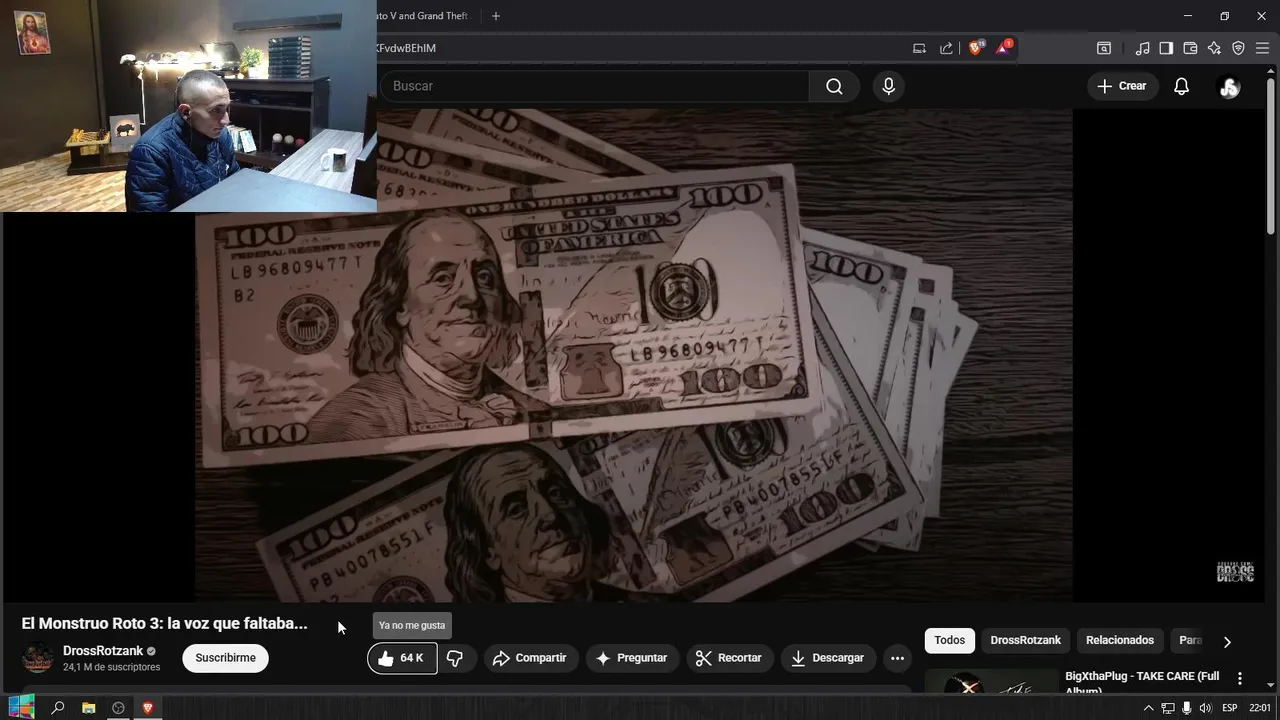The width and height of the screenshot is (1280, 720).
Task: Open the Brave hamburger main menu
Action: (1262, 48)
